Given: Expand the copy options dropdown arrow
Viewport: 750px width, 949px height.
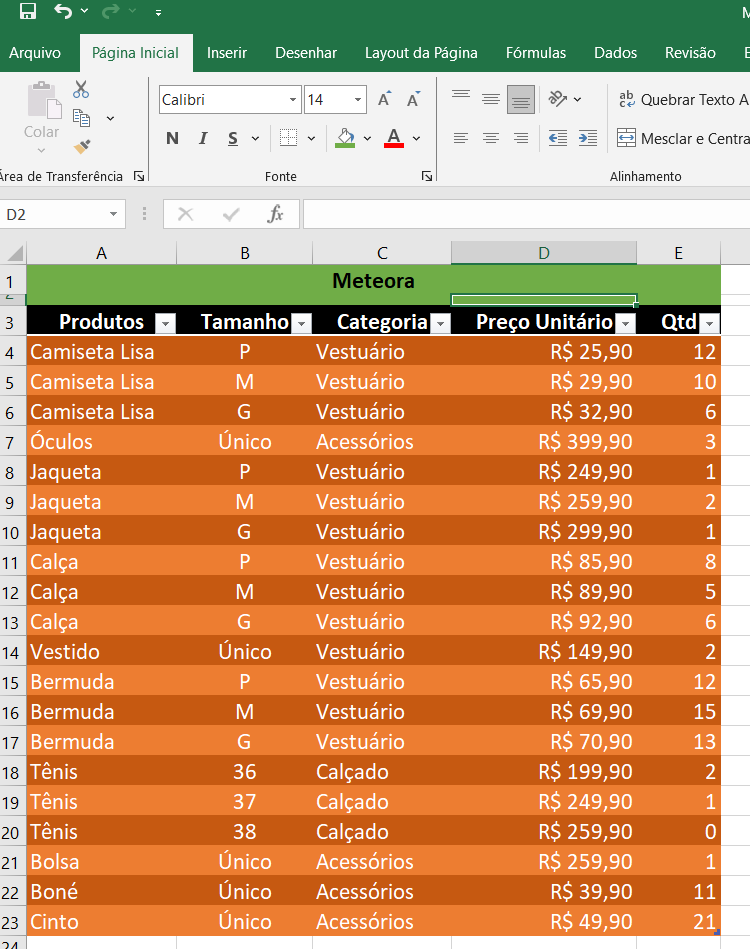Looking at the screenshot, I should point(110,119).
